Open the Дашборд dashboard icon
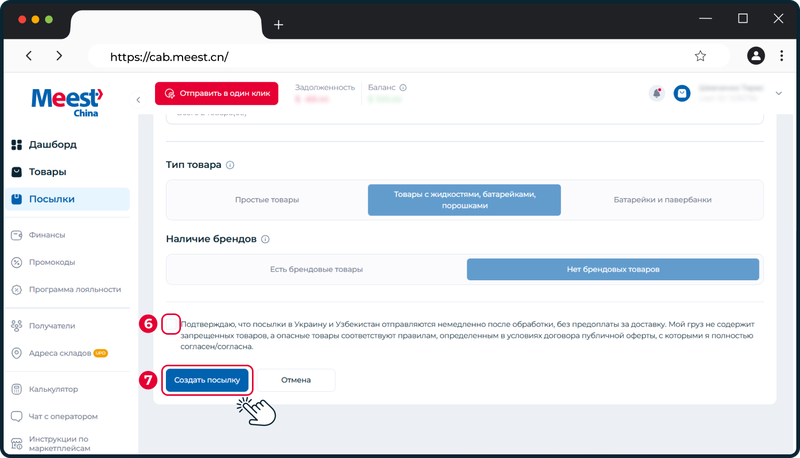This screenshot has height=458, width=800. [16, 145]
